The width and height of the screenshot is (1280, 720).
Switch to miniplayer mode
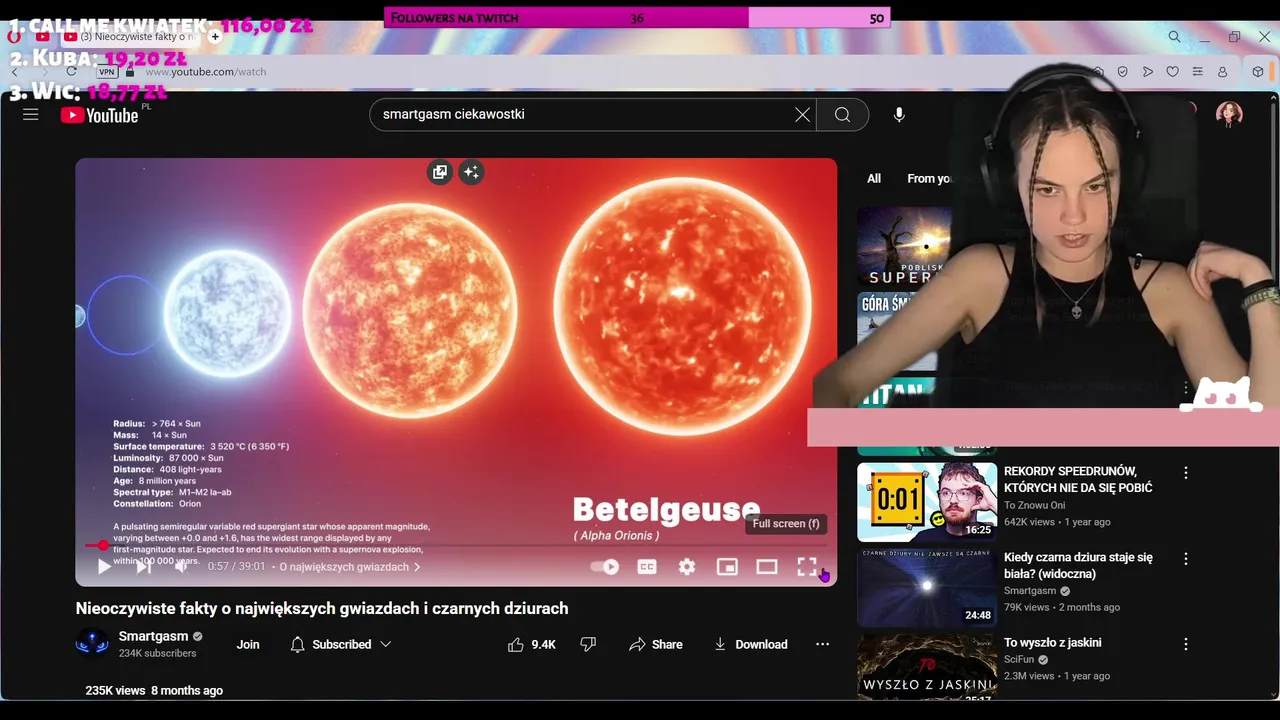(727, 567)
